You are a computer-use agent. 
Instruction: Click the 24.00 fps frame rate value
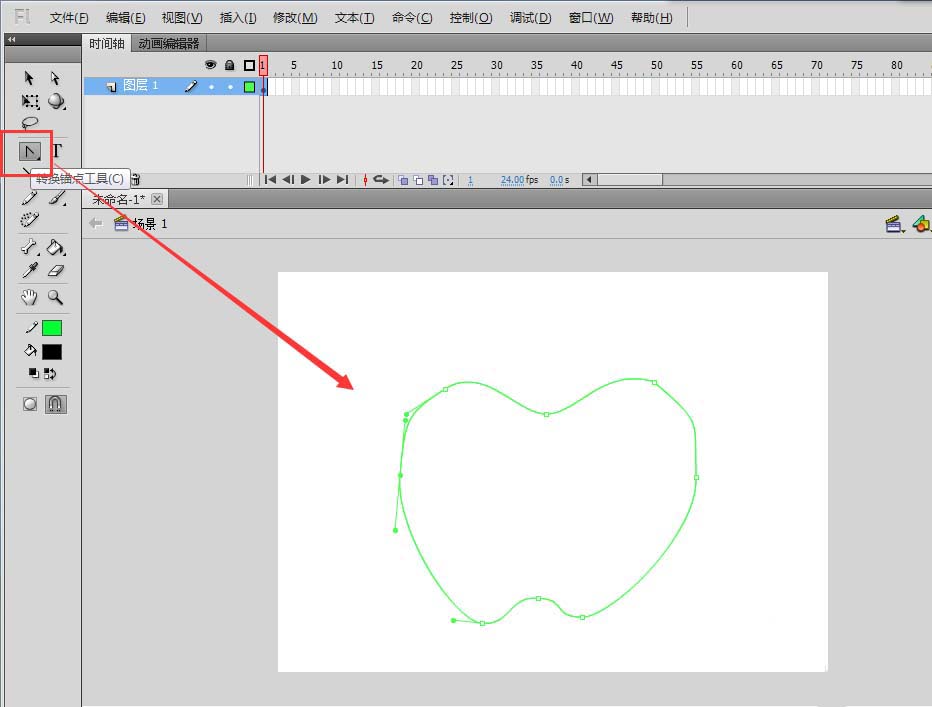point(512,180)
